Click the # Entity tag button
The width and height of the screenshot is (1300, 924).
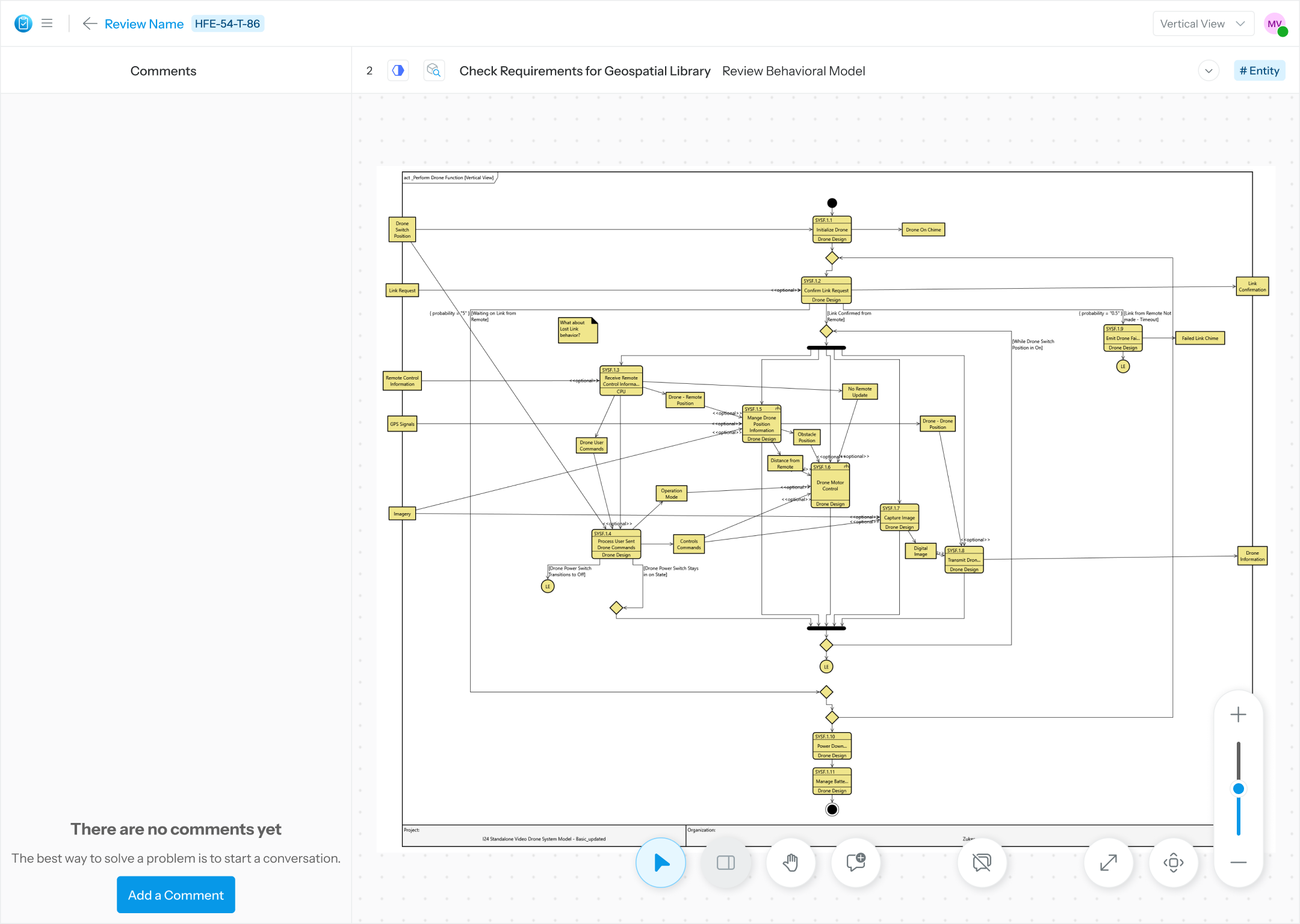pos(1259,71)
